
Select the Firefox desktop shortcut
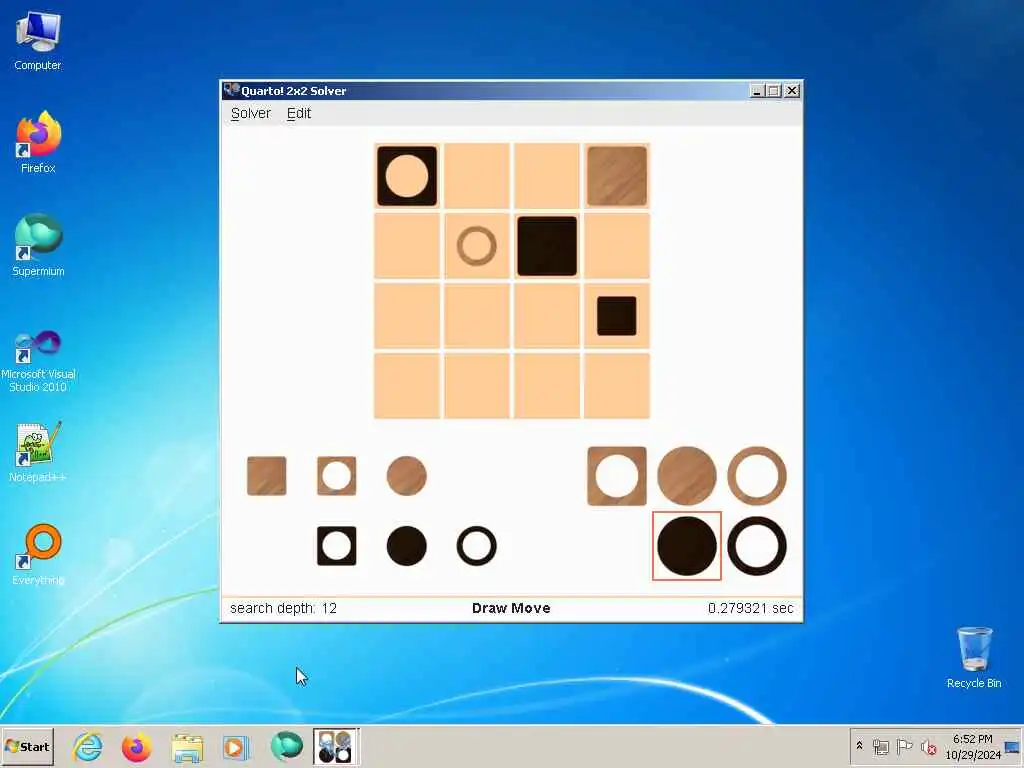coord(38,142)
